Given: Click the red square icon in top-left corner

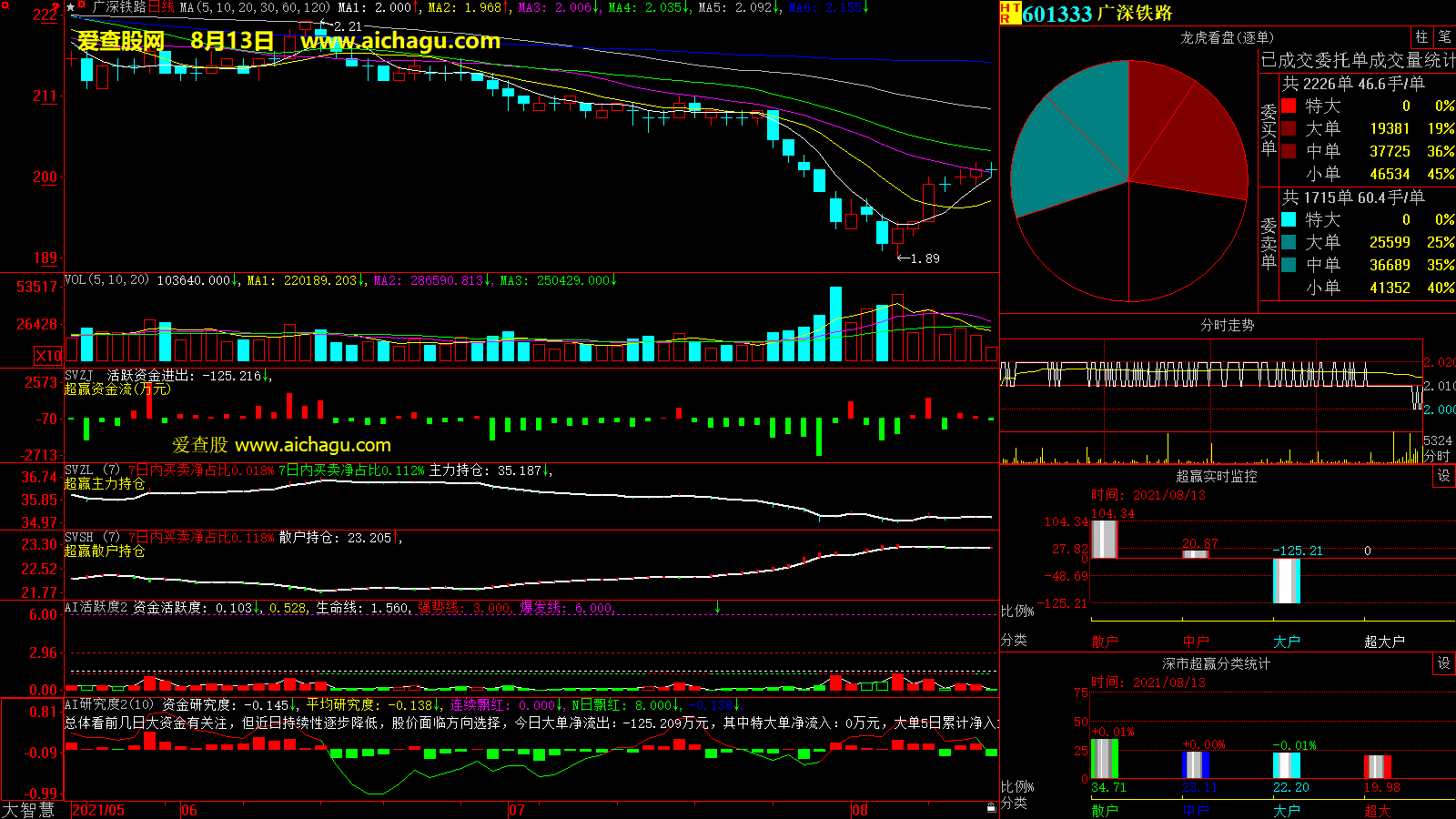Looking at the screenshot, I should click(5, 5).
